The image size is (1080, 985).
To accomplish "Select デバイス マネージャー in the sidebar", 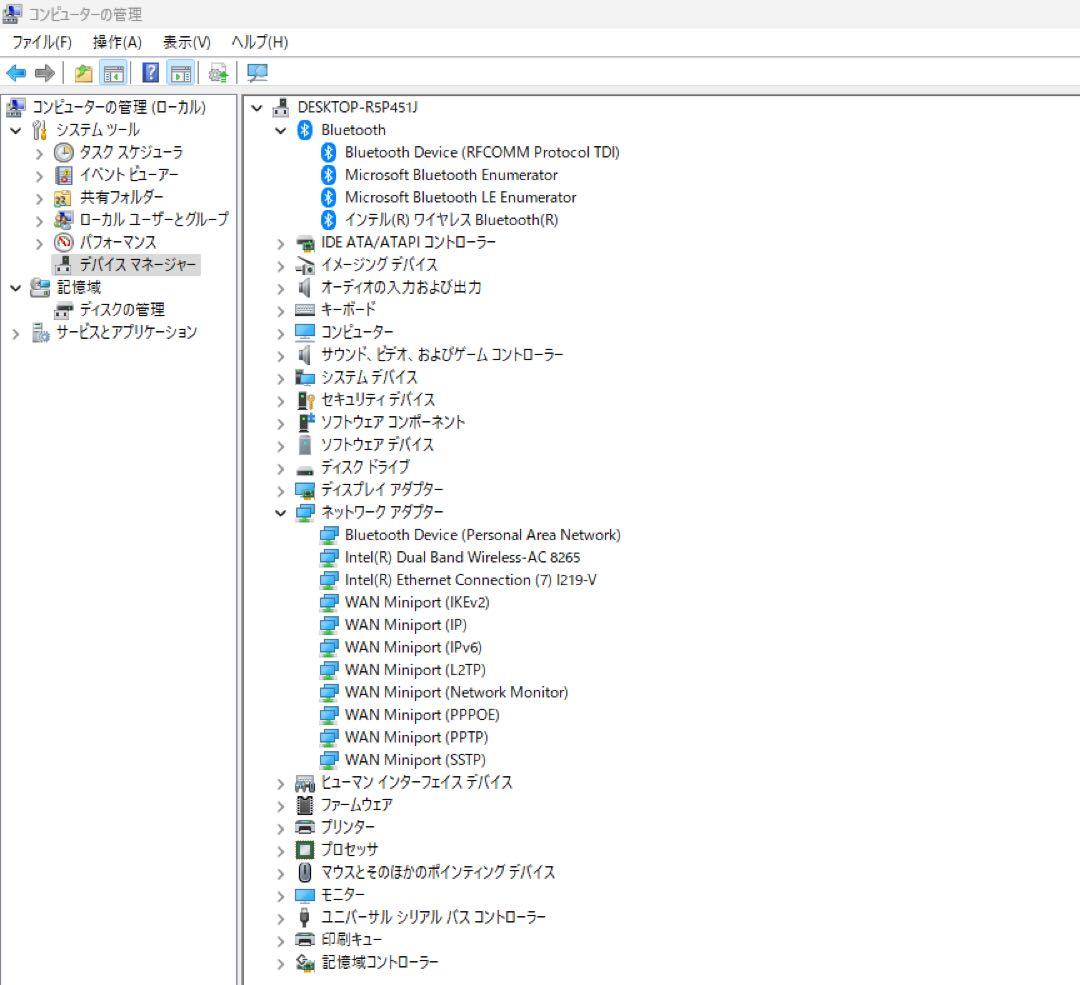I will (x=123, y=265).
